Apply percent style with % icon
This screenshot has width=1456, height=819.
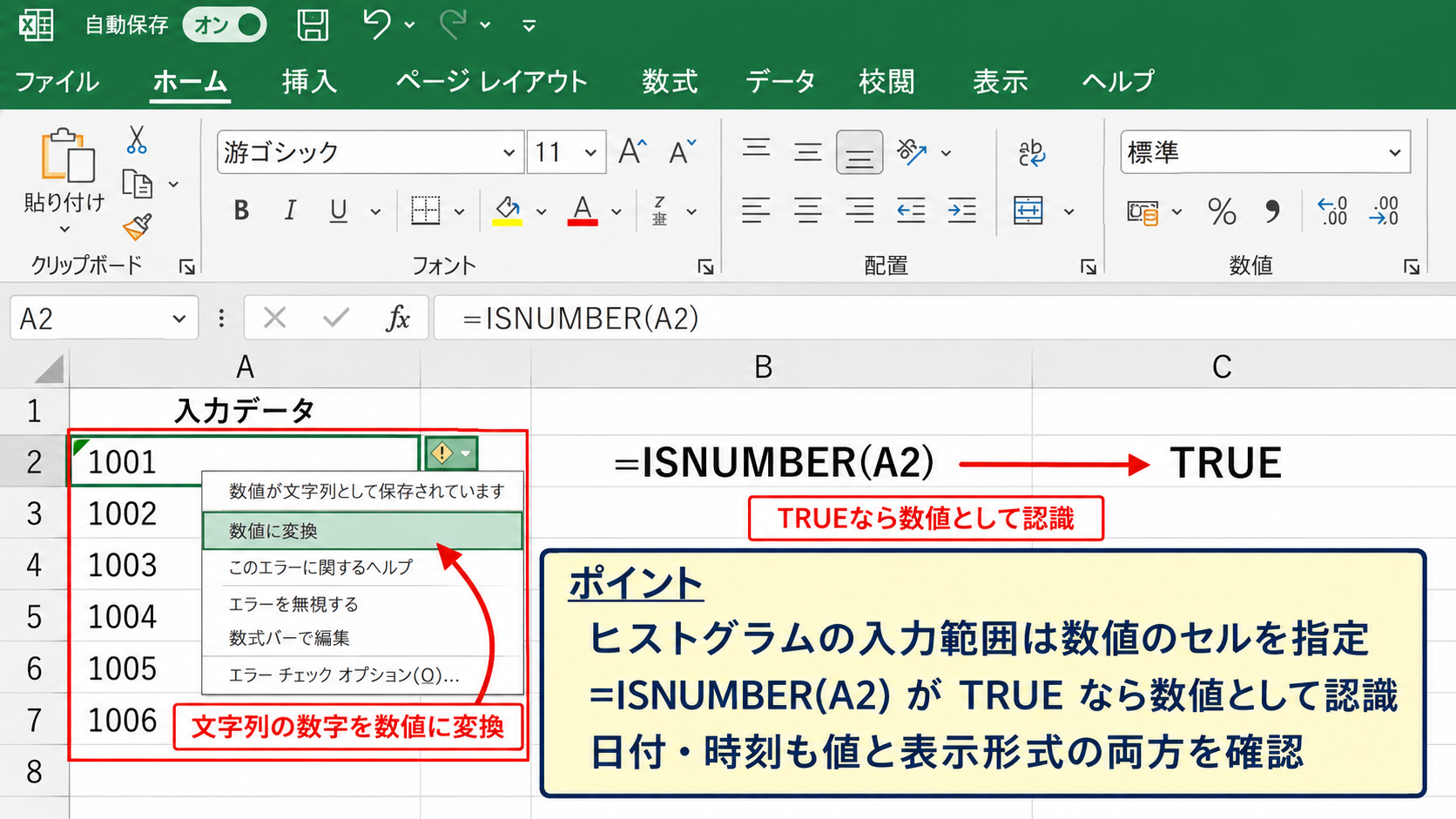click(x=1222, y=211)
